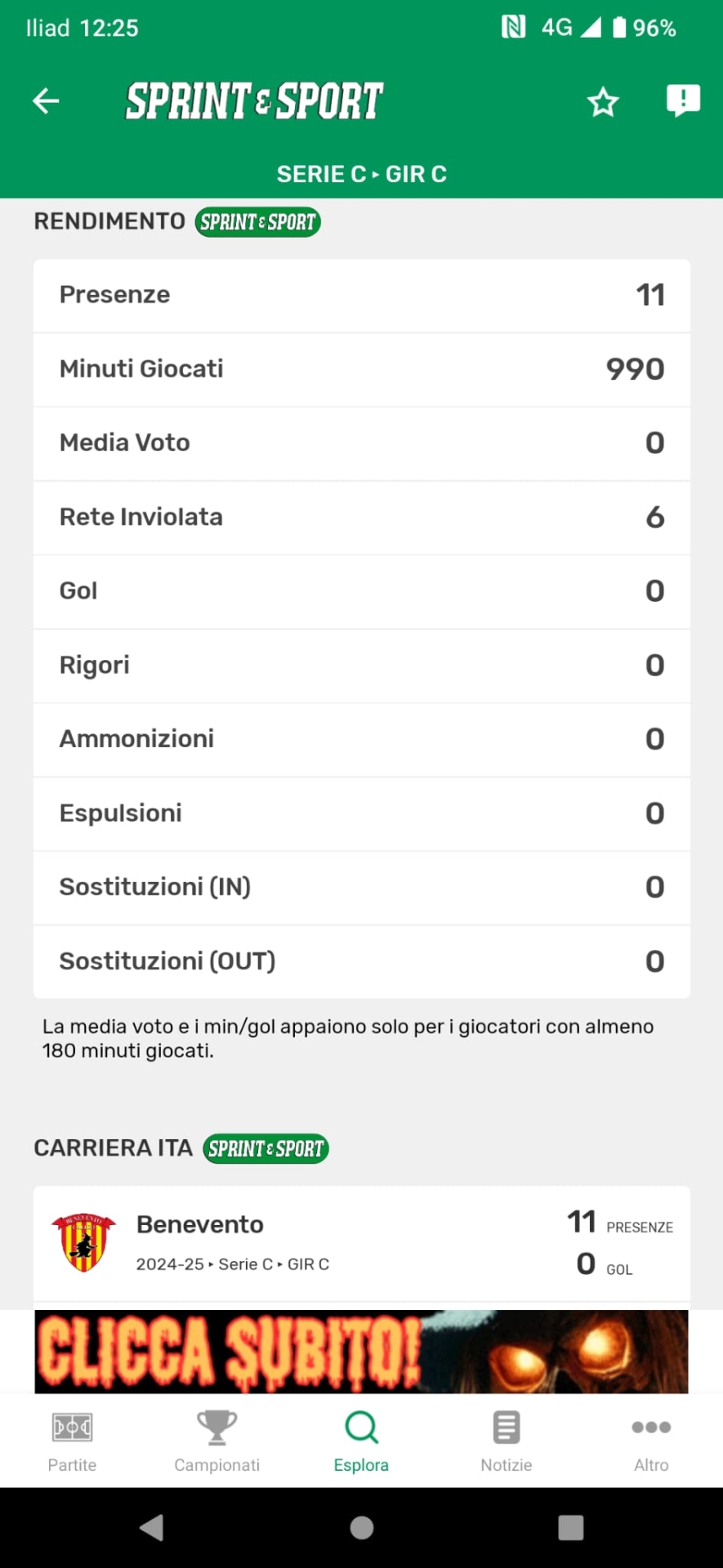Image resolution: width=723 pixels, height=1568 pixels.
Task: Tap the Sprint & Sport header logo
Action: (x=254, y=101)
